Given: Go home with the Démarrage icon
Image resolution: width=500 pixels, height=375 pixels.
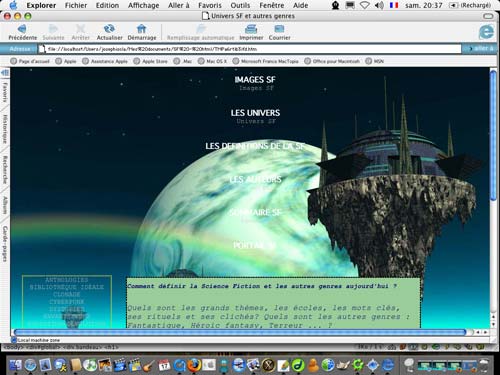Looking at the screenshot, I should (142, 29).
